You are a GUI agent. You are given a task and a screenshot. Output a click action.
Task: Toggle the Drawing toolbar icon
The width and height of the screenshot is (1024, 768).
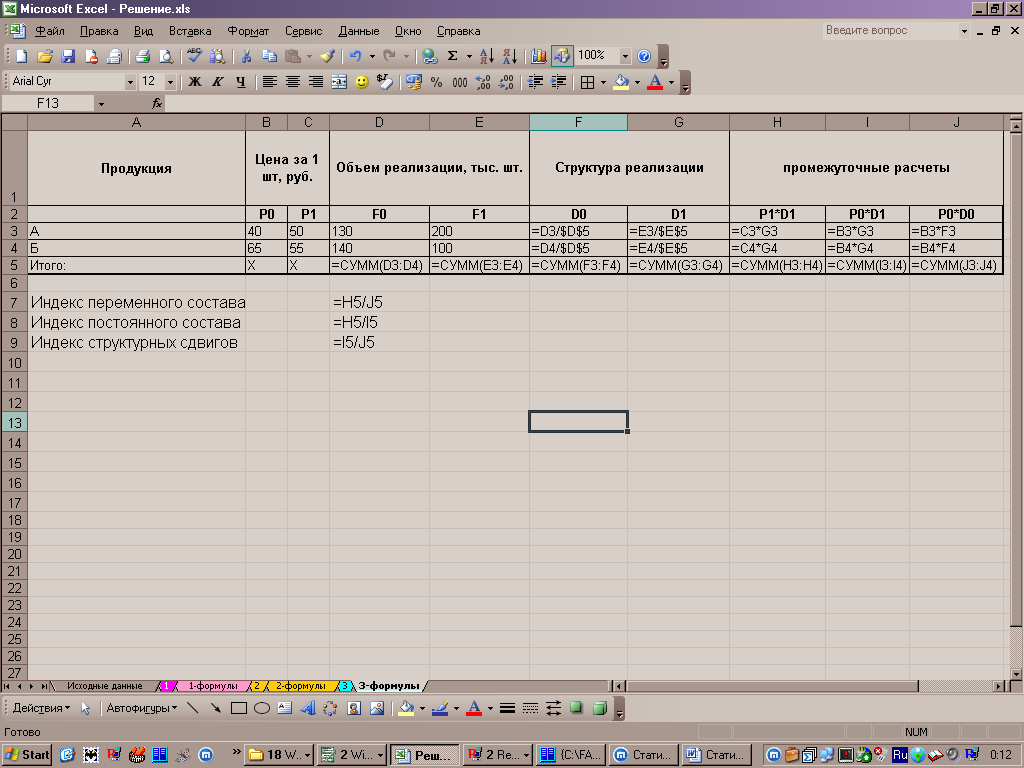[562, 56]
